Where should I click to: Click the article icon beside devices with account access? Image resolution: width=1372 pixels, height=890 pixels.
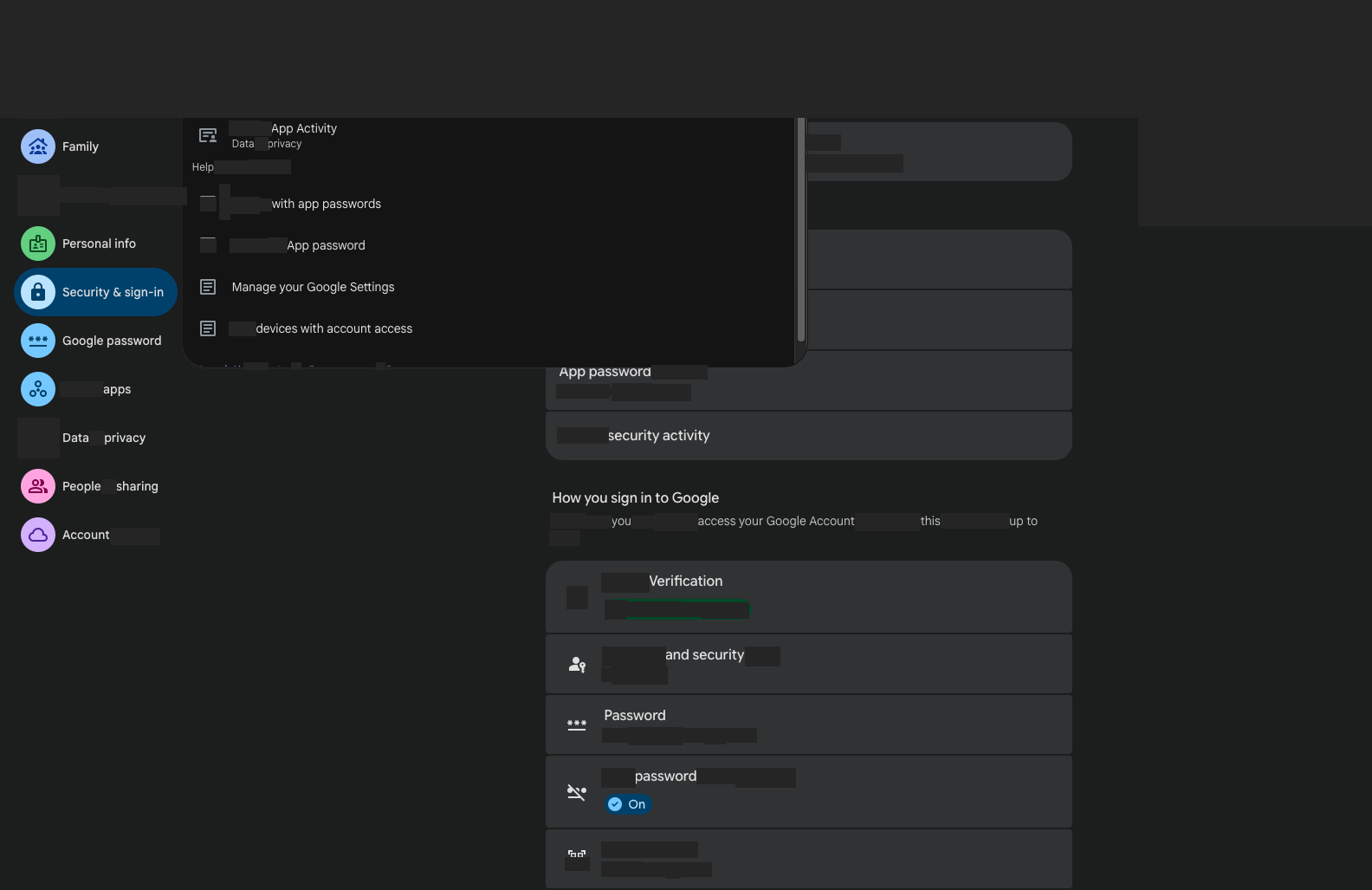point(208,328)
